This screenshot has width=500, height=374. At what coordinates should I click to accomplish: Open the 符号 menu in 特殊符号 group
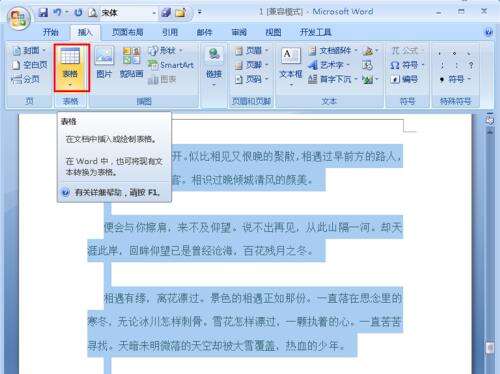click(456, 79)
